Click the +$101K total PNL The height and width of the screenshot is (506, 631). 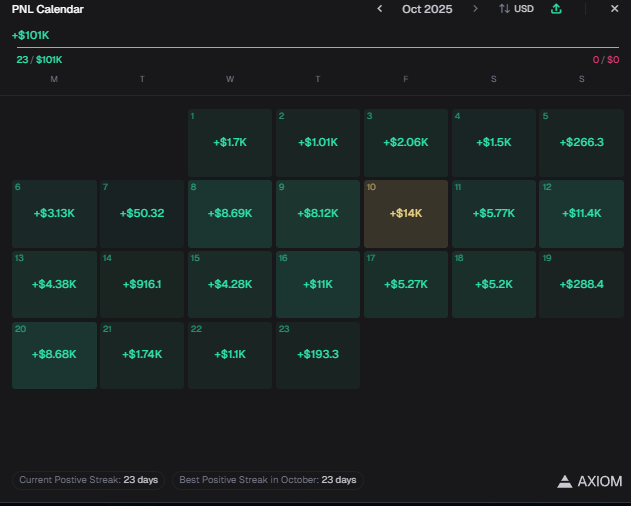point(31,35)
